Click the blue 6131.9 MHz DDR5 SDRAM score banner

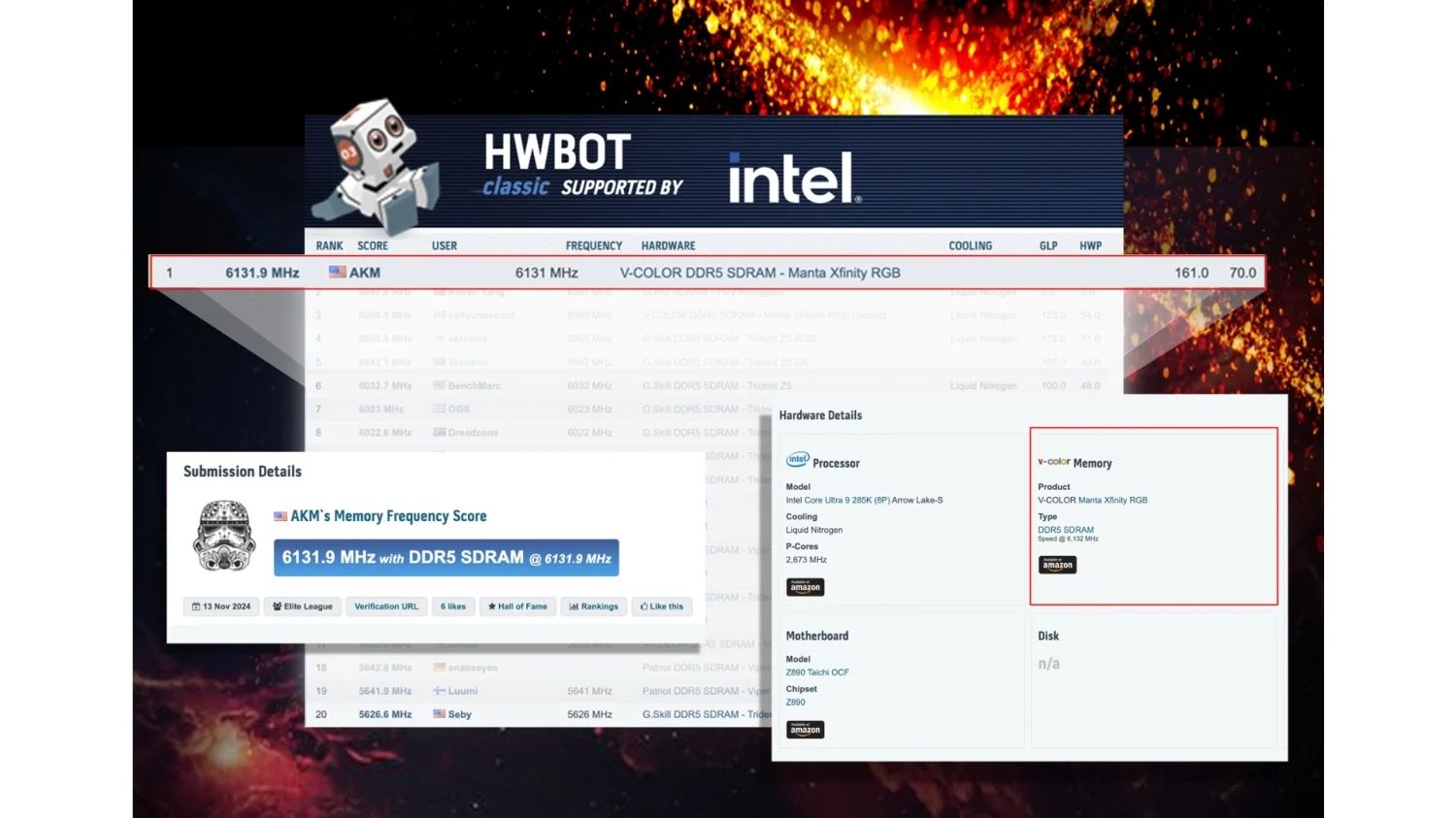[x=447, y=558]
